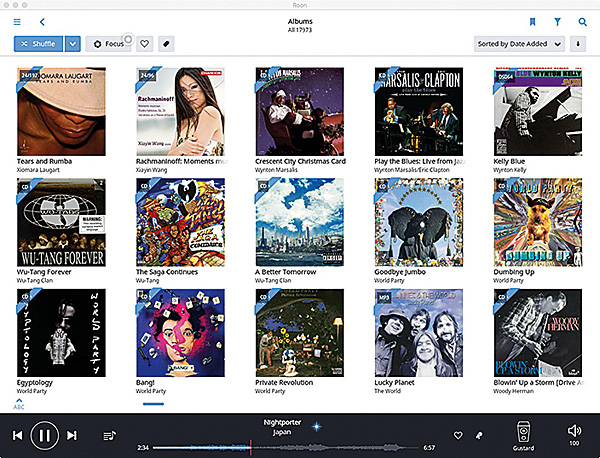
Task: Open the tag filter icon
Action: [x=166, y=44]
